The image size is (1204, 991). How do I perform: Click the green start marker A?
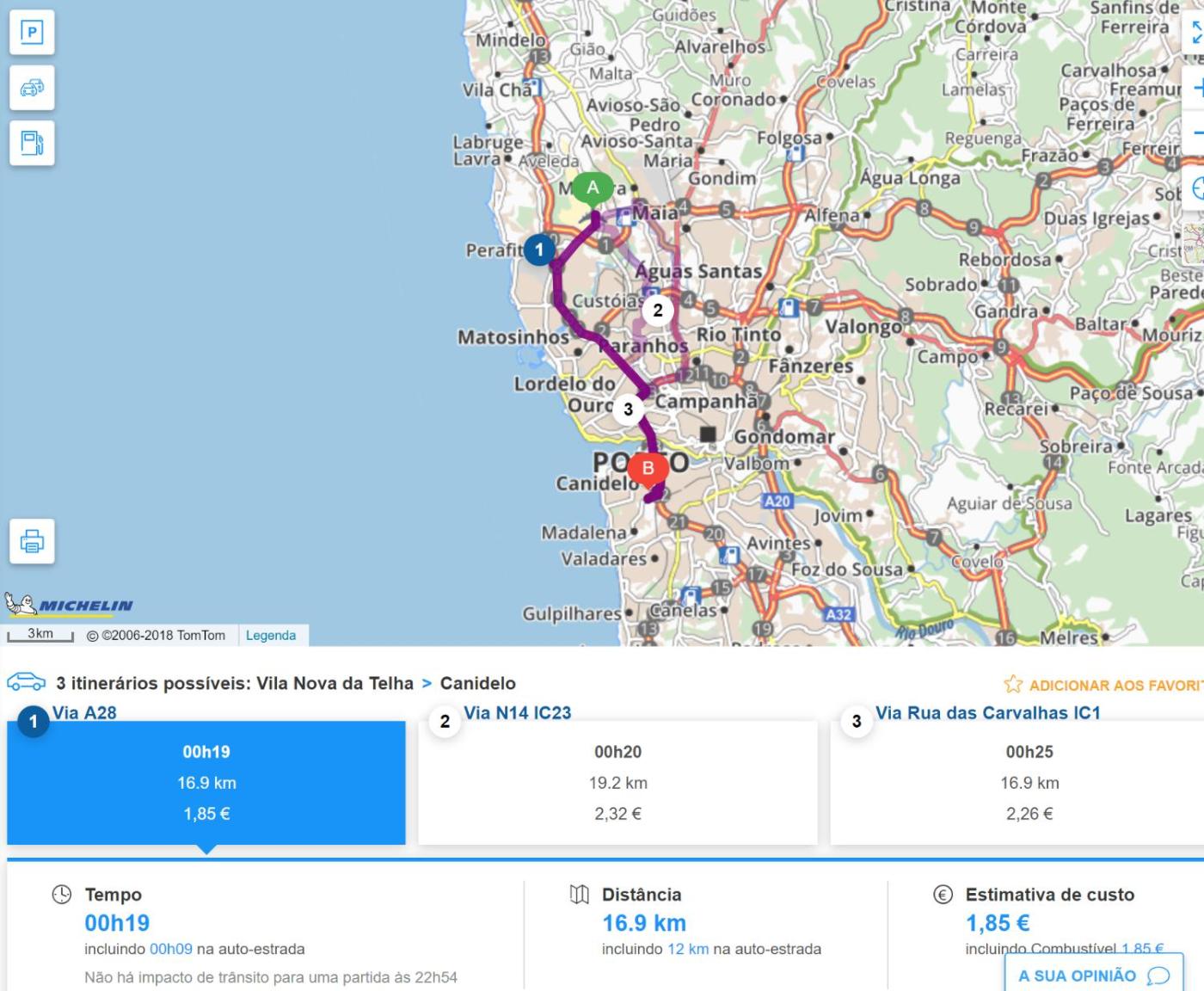click(x=593, y=189)
